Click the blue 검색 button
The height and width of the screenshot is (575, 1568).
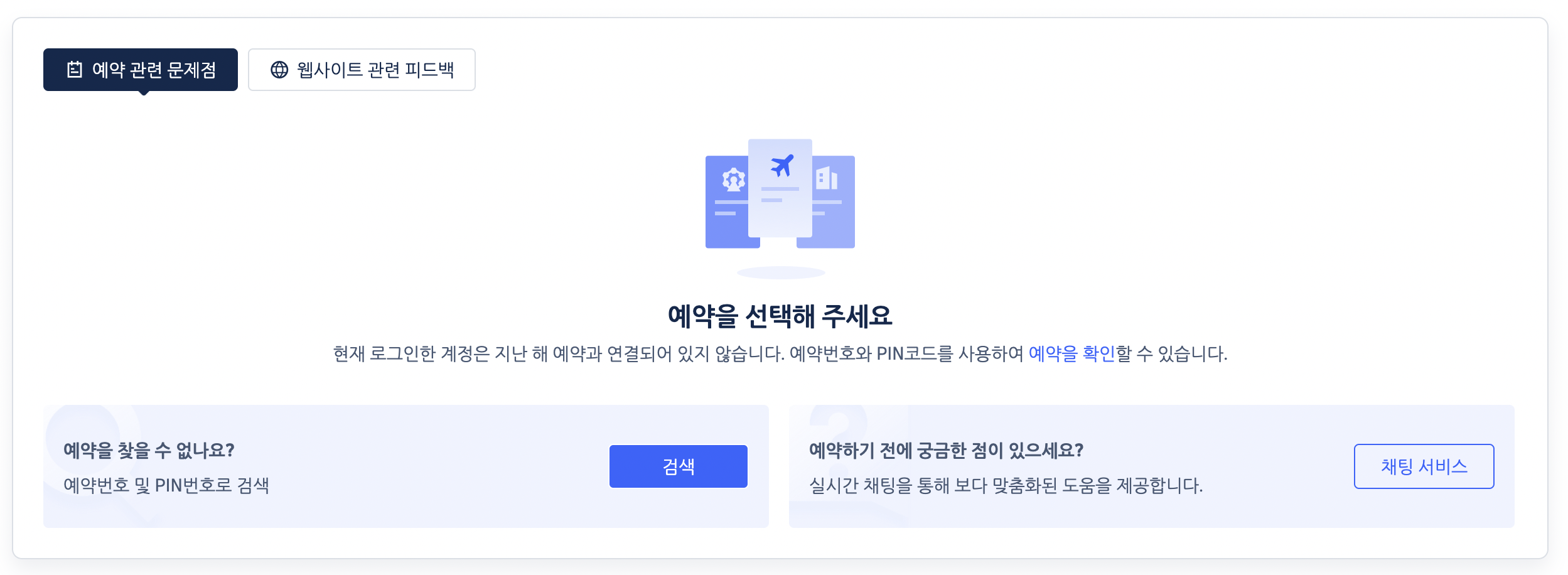coord(677,466)
